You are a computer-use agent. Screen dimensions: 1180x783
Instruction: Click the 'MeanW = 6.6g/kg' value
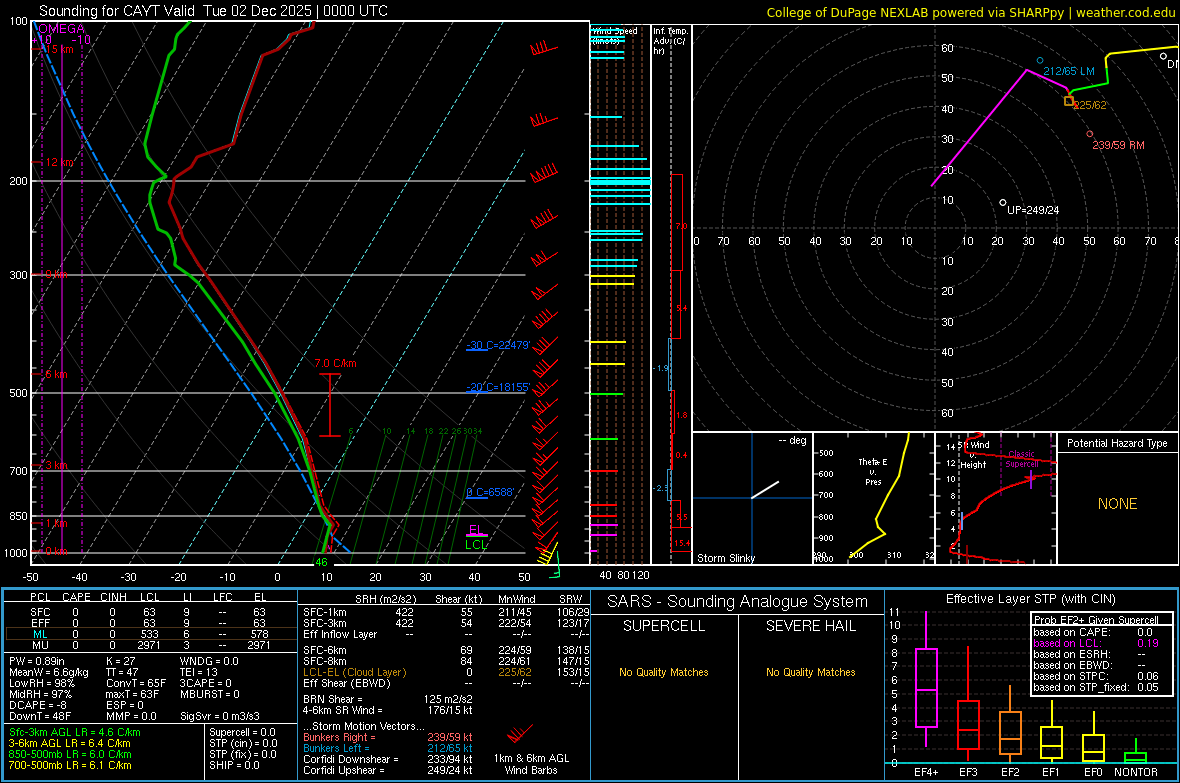tap(48, 672)
